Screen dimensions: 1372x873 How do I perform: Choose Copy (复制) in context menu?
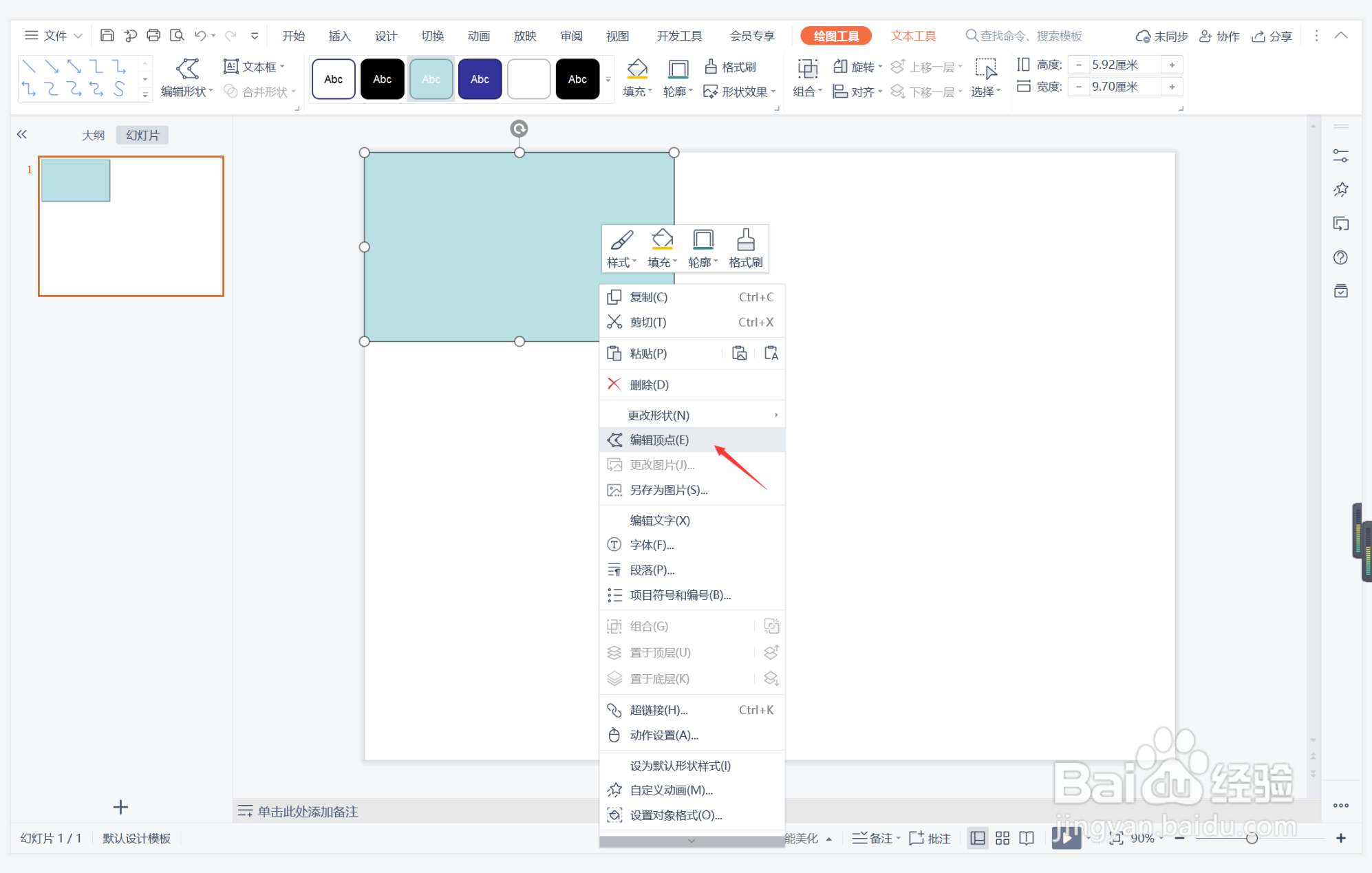692,297
